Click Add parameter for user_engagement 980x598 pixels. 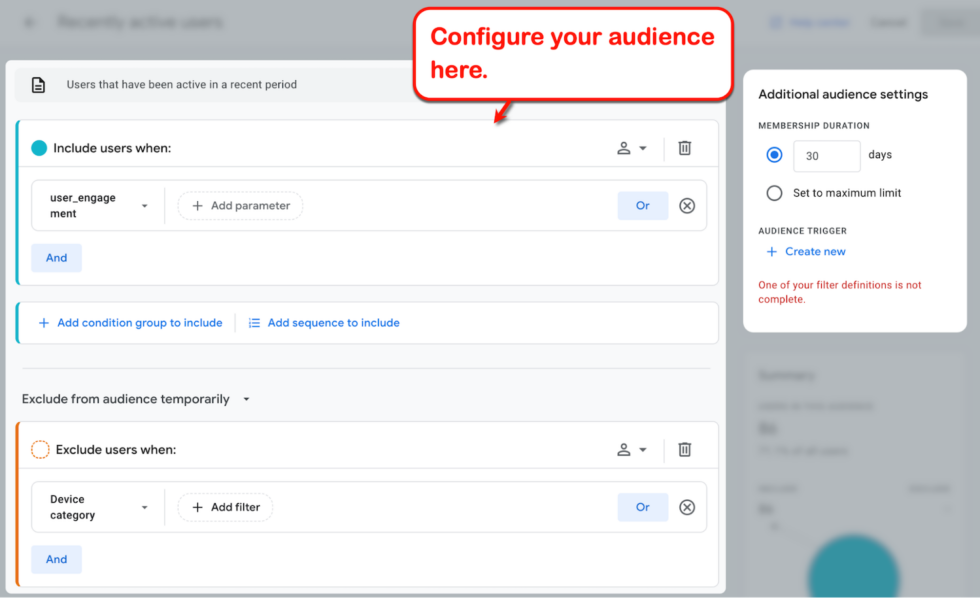(x=239, y=205)
